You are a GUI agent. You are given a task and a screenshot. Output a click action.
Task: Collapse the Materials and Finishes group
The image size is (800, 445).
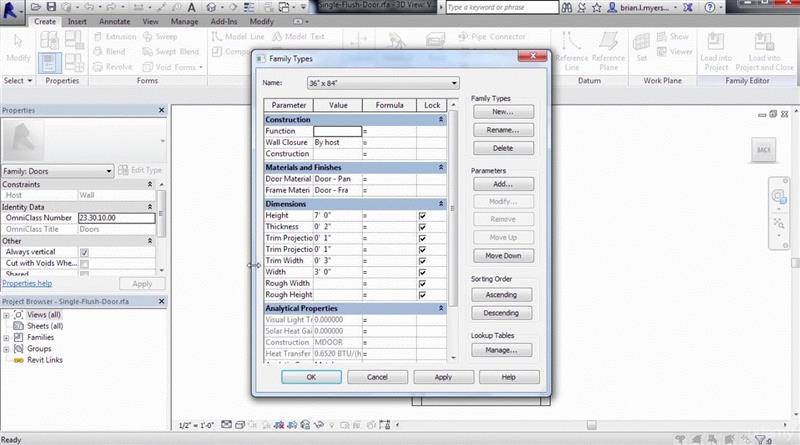[441, 167]
